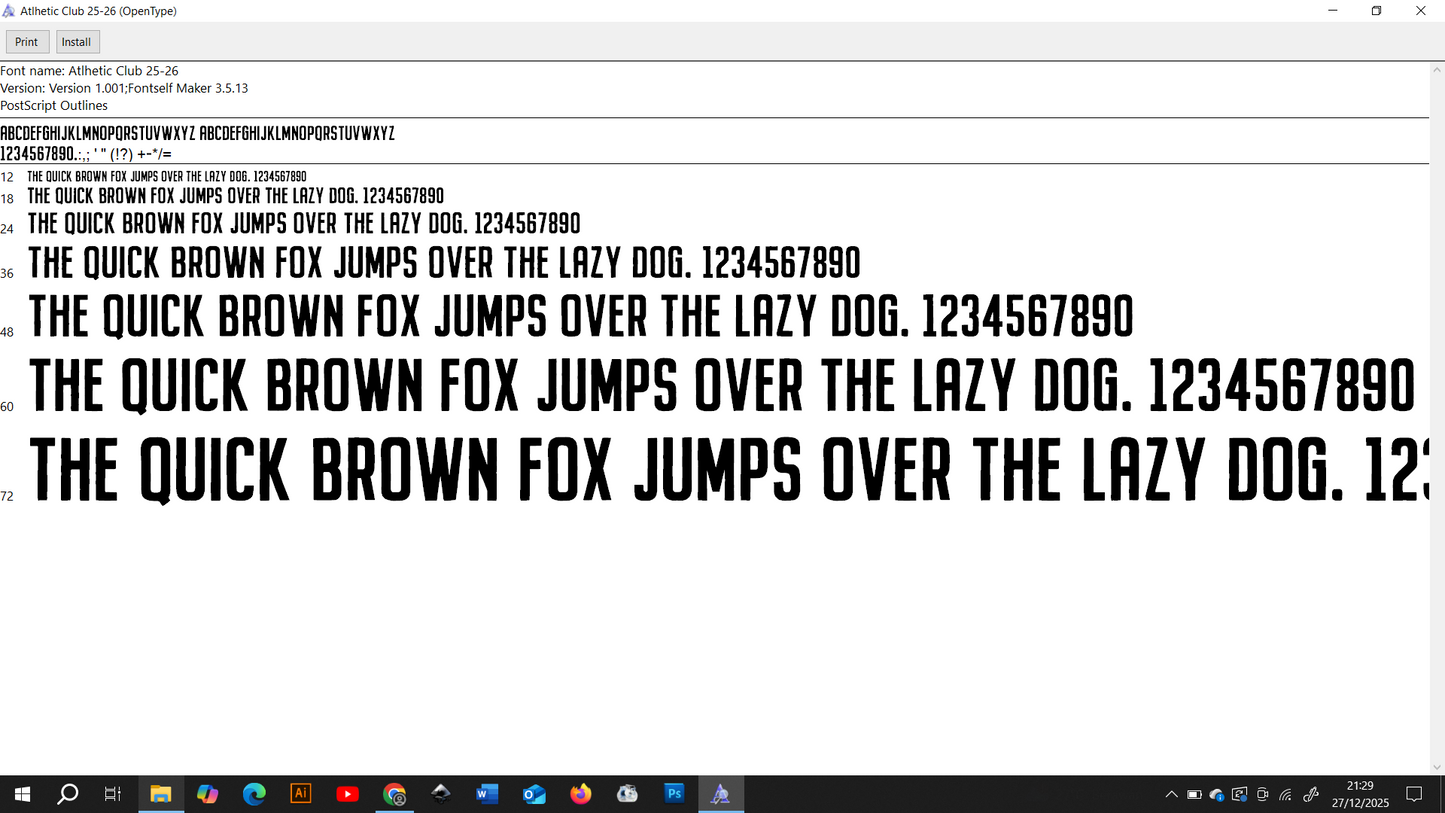
Task: Print the font preview
Action: pos(27,41)
